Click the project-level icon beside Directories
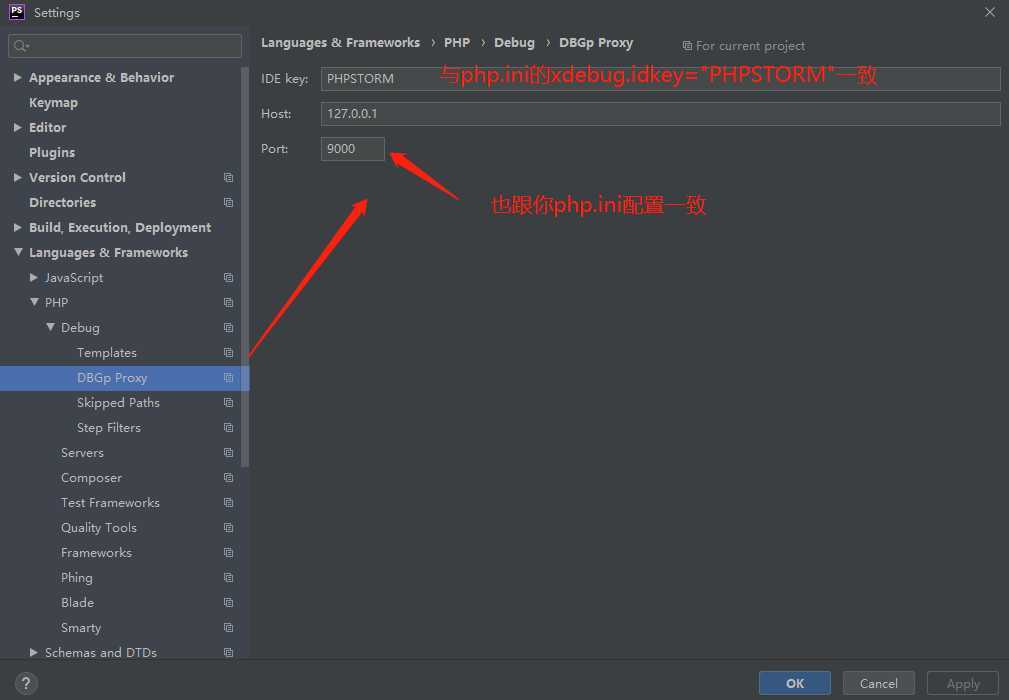Viewport: 1009px width, 700px height. 228,203
